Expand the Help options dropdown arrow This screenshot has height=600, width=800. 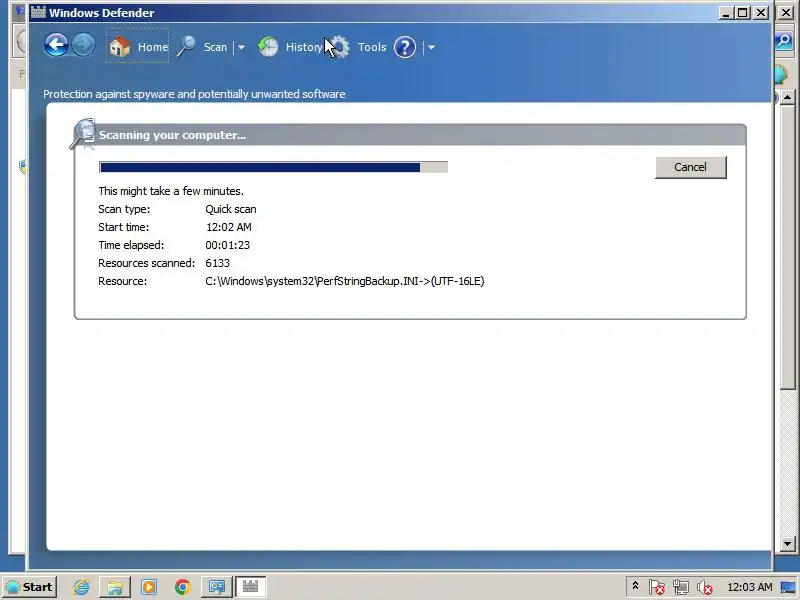(431, 47)
